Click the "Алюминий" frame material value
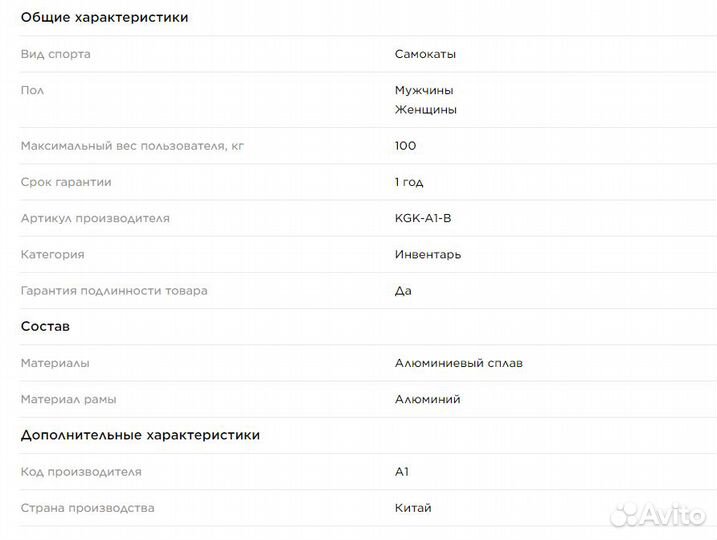Image resolution: width=717 pixels, height=540 pixels. click(427, 399)
